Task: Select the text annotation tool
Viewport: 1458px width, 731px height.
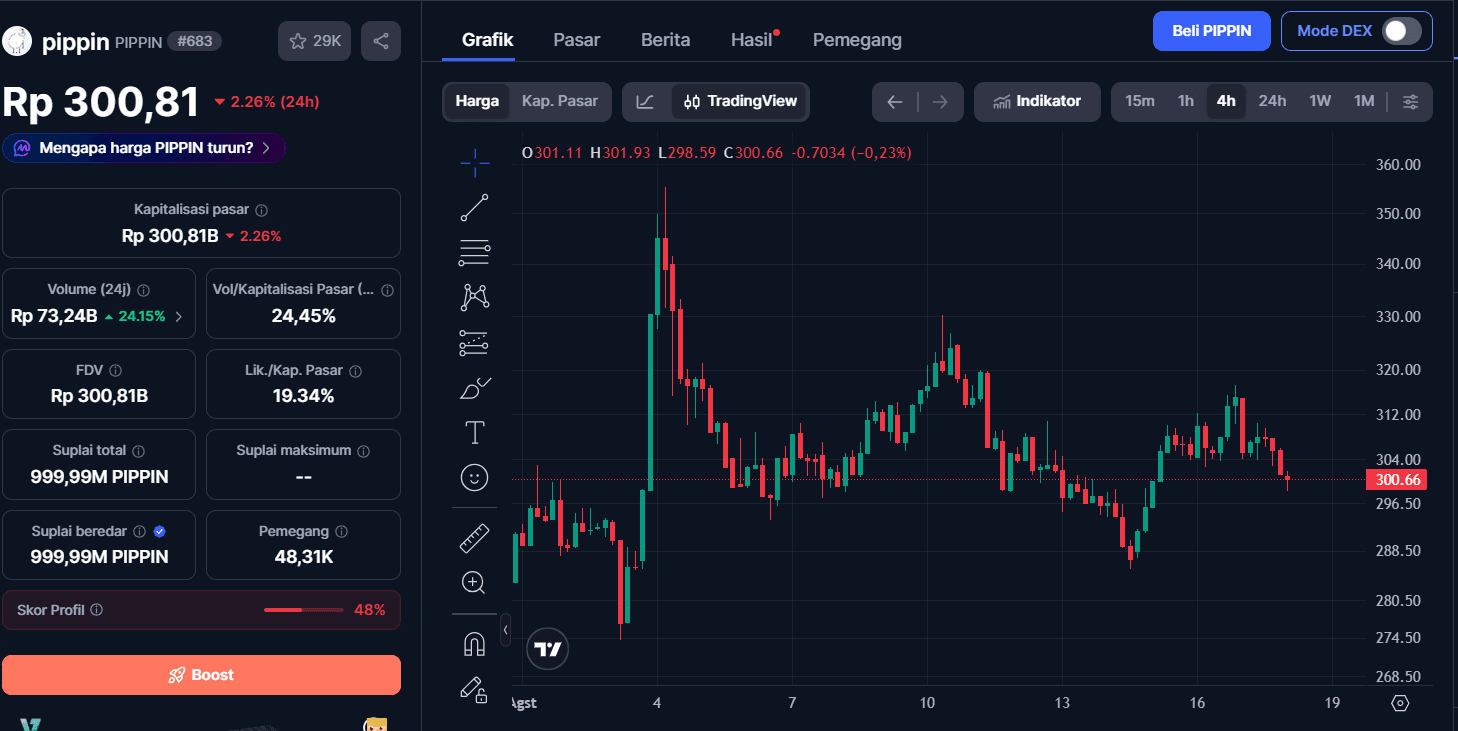Action: (x=474, y=433)
